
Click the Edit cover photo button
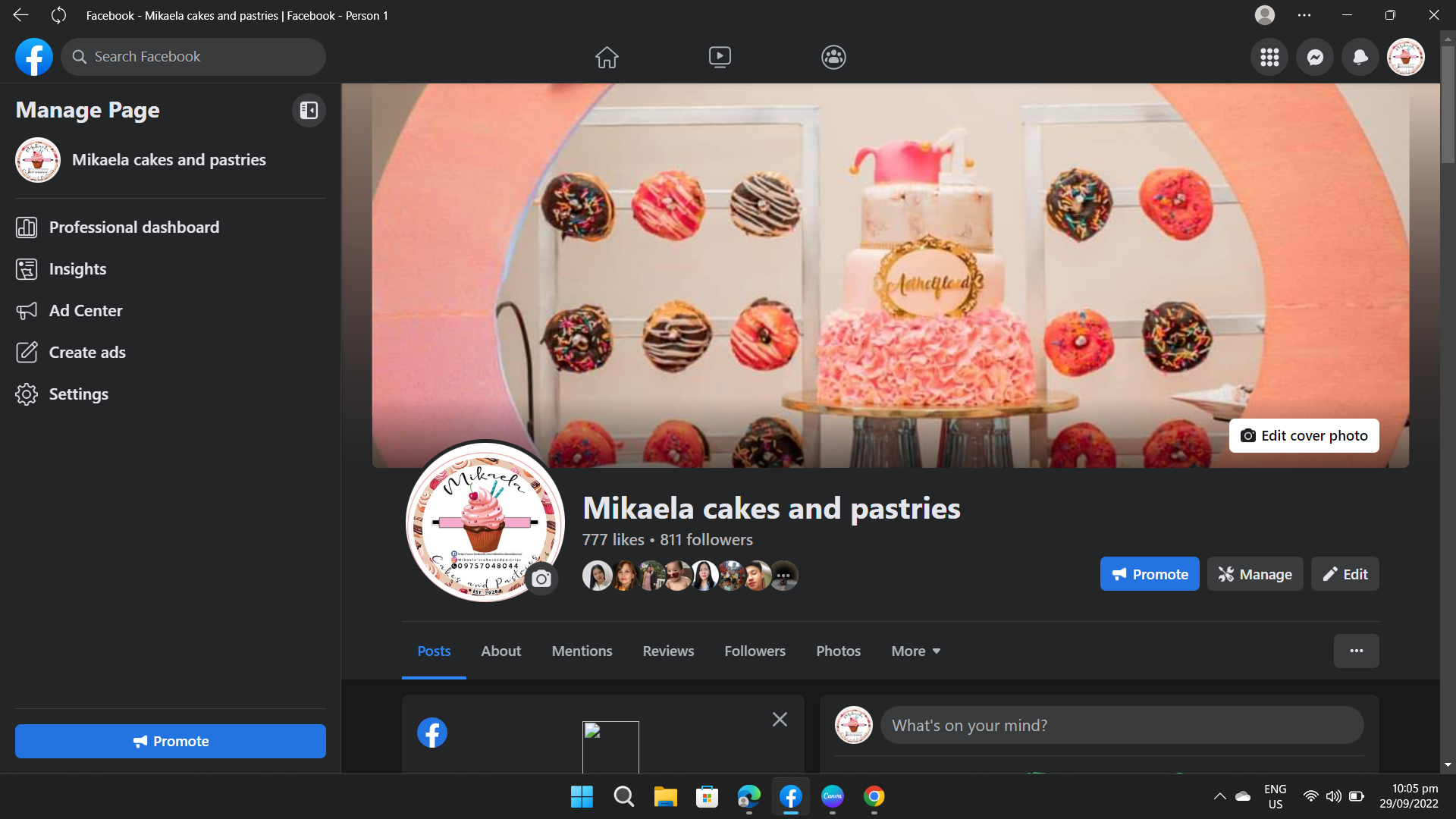coord(1304,436)
